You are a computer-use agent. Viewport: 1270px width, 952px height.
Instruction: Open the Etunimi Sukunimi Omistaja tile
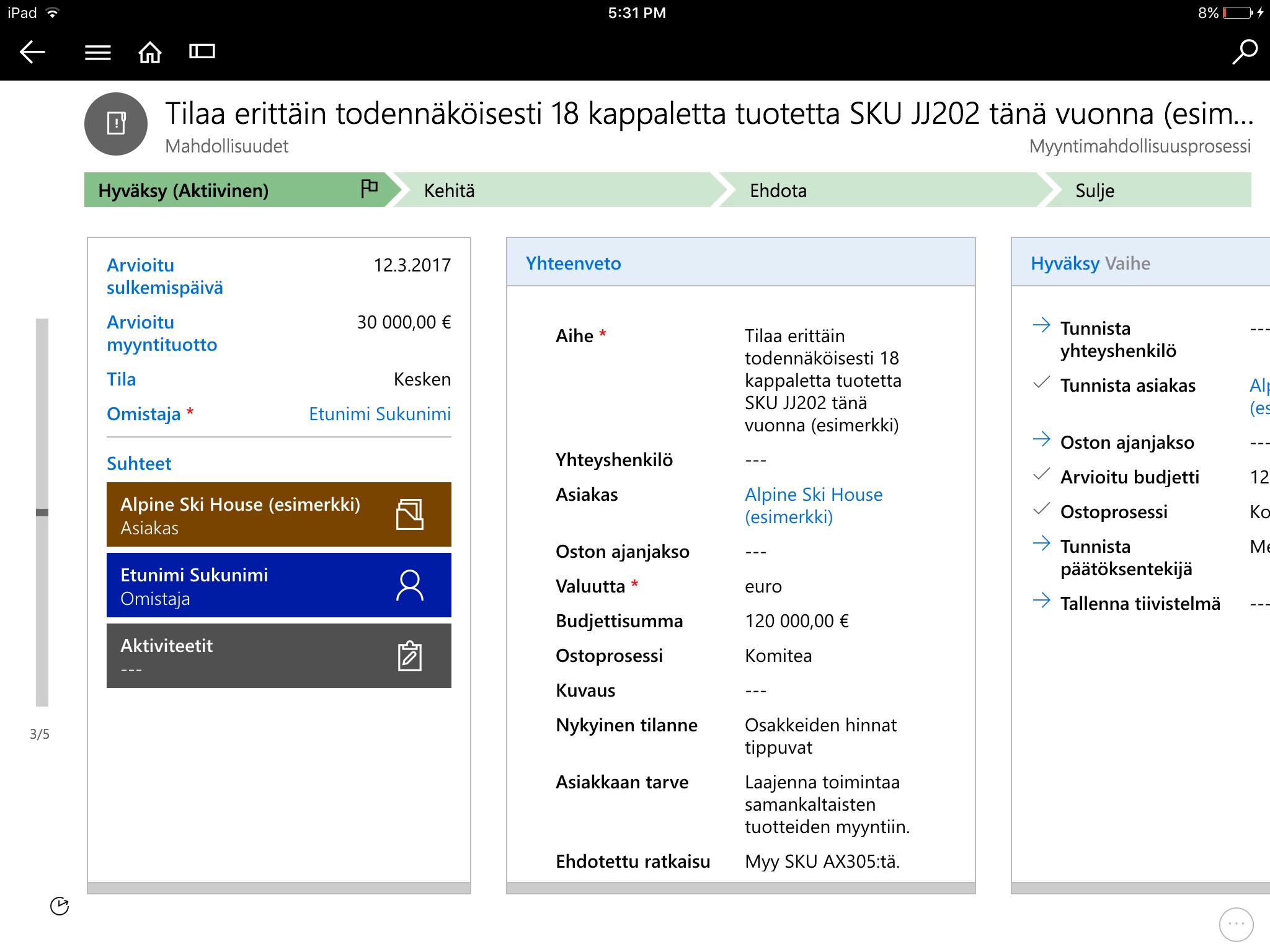(x=279, y=585)
